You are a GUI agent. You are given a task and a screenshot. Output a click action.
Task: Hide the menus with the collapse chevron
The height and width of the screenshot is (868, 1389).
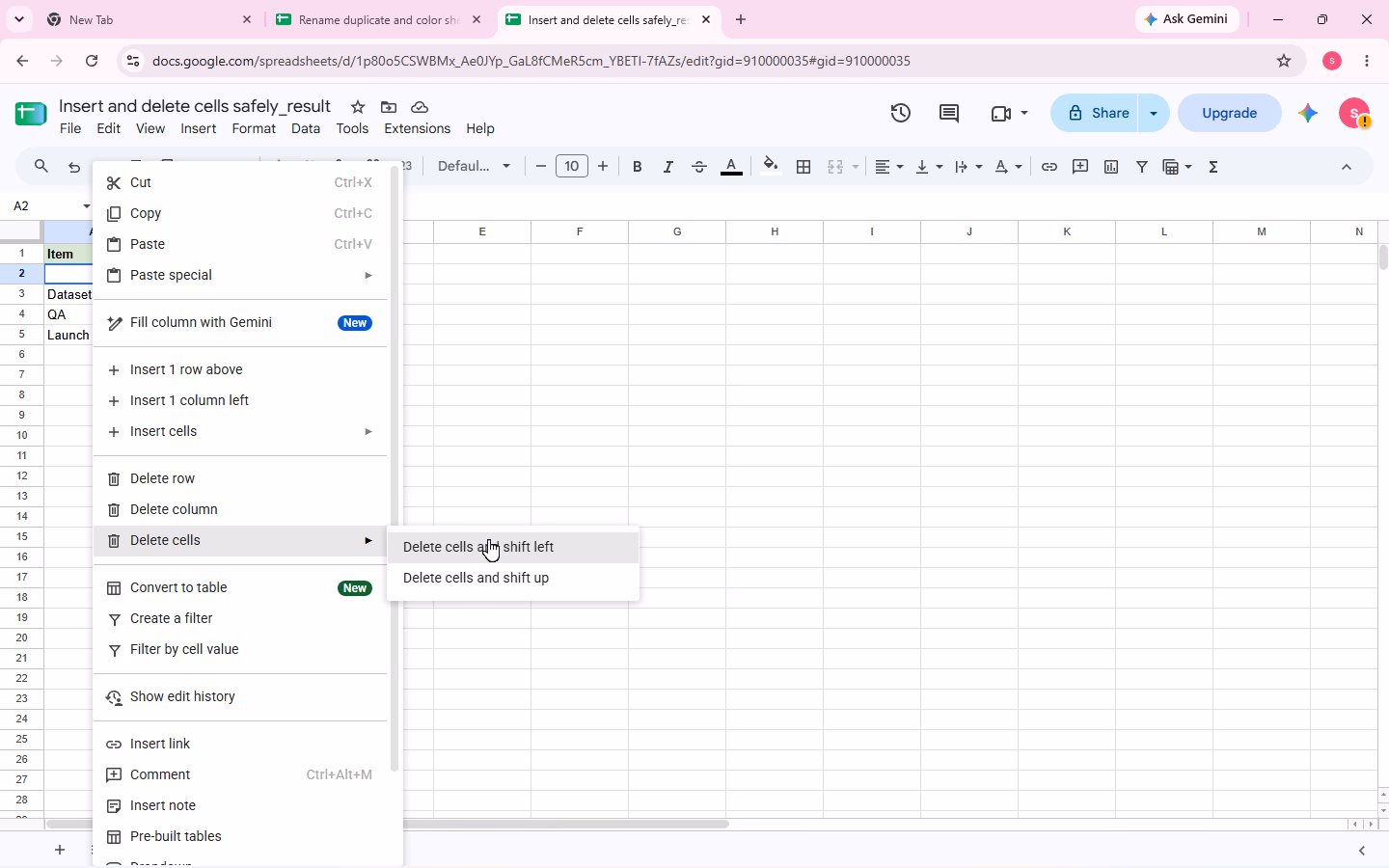point(1347,167)
